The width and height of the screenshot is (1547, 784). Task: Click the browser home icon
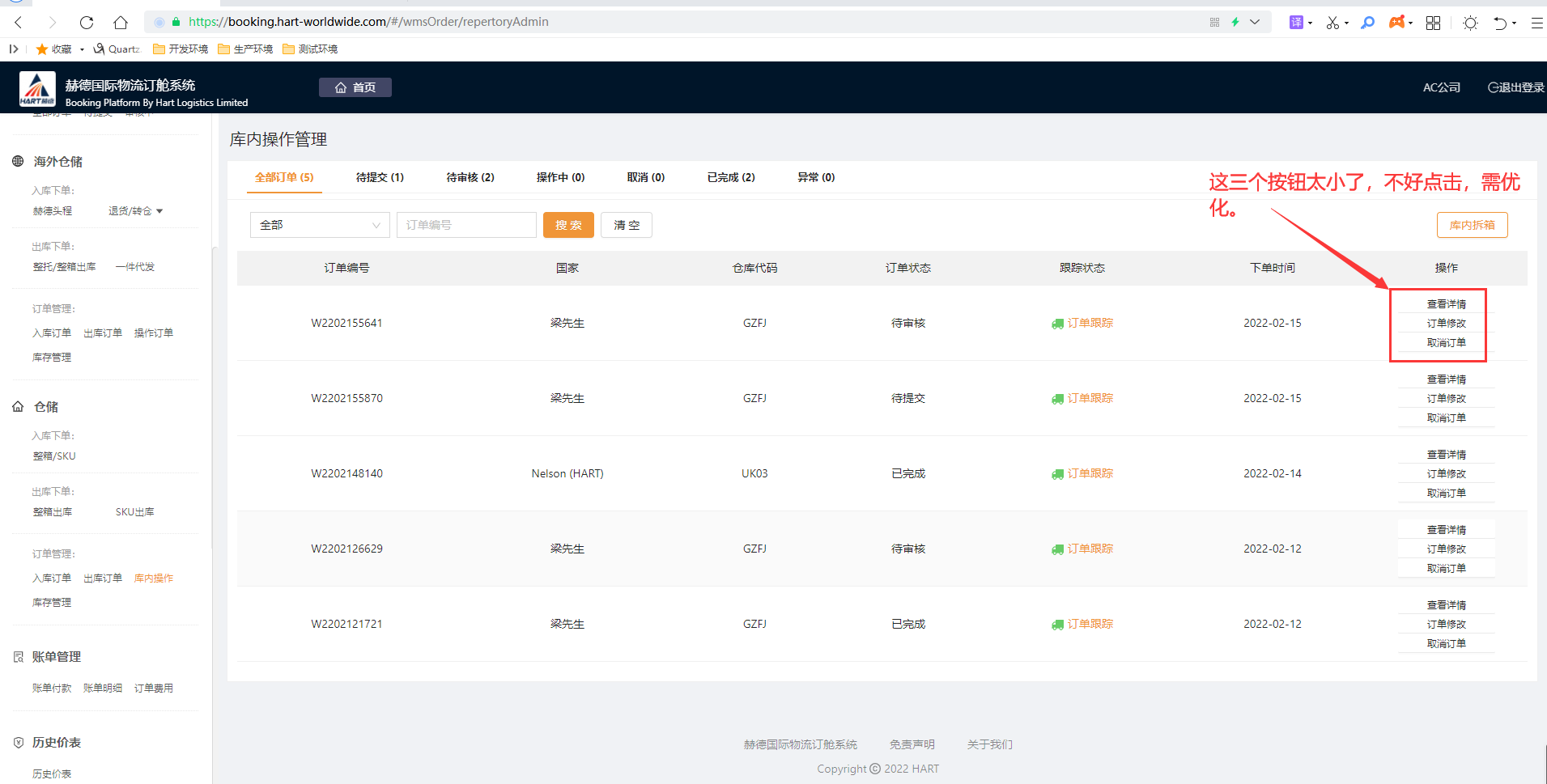tap(121, 23)
